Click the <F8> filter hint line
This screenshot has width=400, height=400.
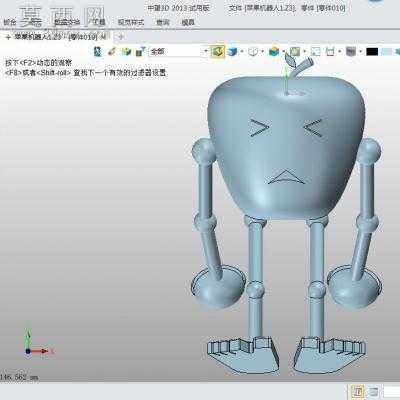pyautogui.click(x=85, y=72)
